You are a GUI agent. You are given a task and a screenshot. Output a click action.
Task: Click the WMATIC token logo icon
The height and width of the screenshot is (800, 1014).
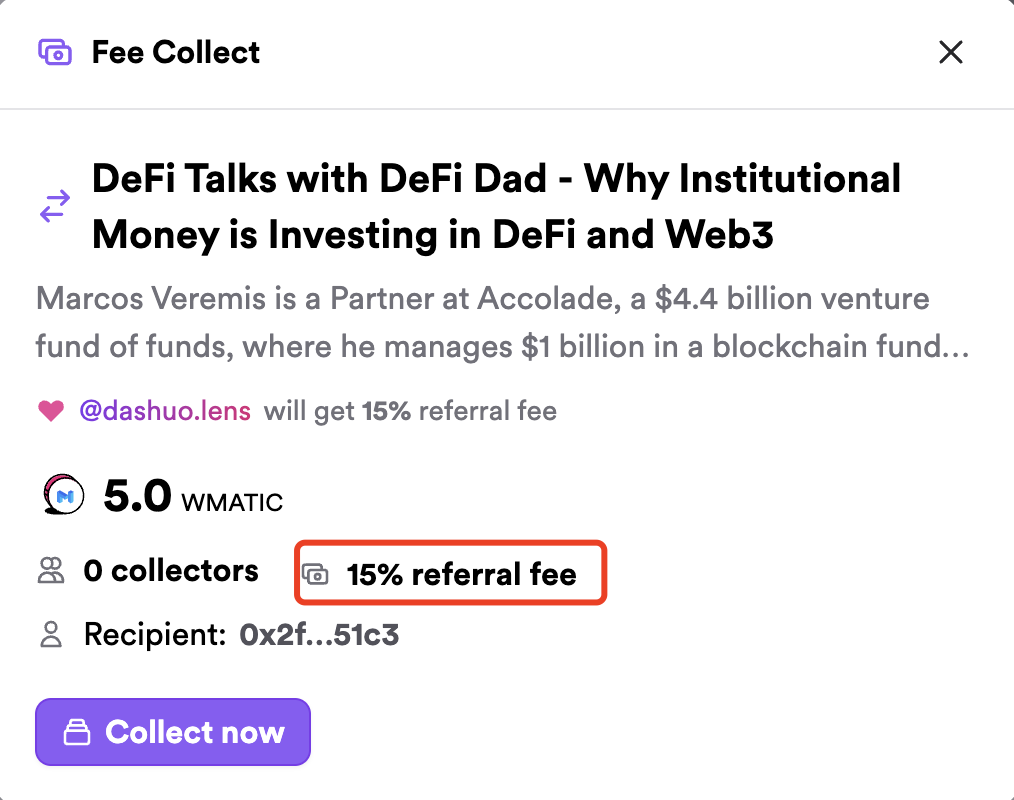pos(62,495)
